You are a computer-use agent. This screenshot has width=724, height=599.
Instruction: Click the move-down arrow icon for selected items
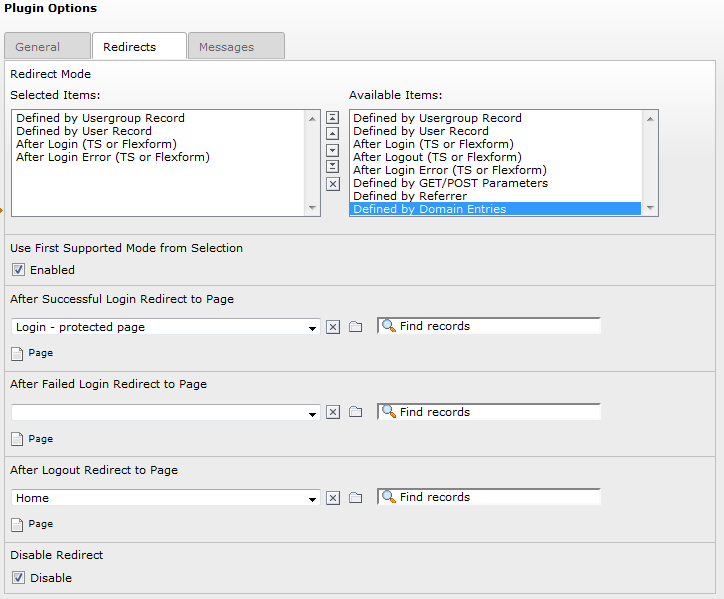(333, 150)
